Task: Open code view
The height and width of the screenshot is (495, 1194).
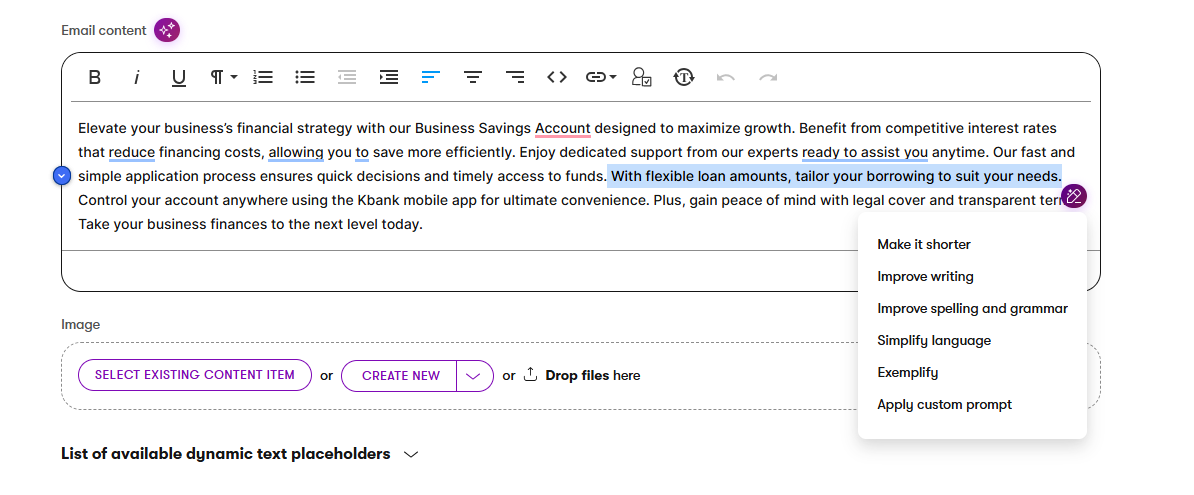Action: coord(557,78)
